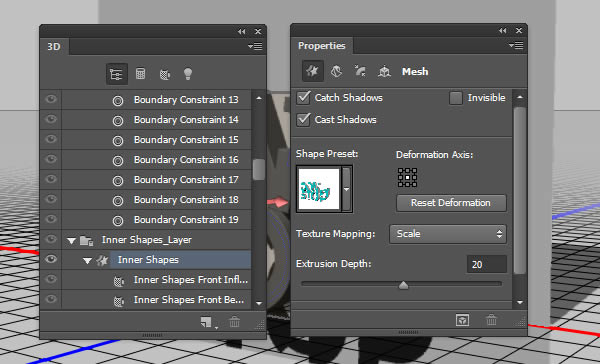Click Reset Deformation button
Screen dimensions: 600x364
[x=451, y=203]
